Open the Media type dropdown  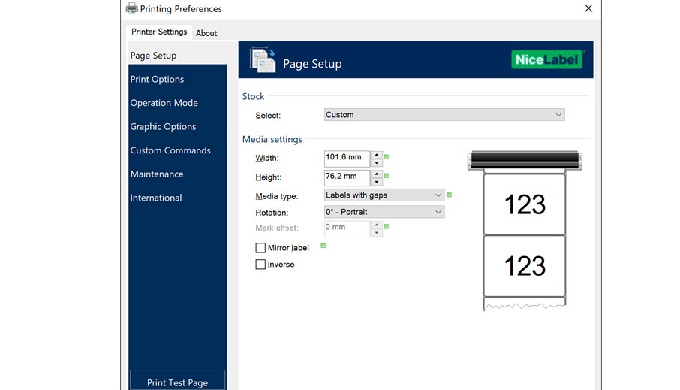pyautogui.click(x=384, y=195)
